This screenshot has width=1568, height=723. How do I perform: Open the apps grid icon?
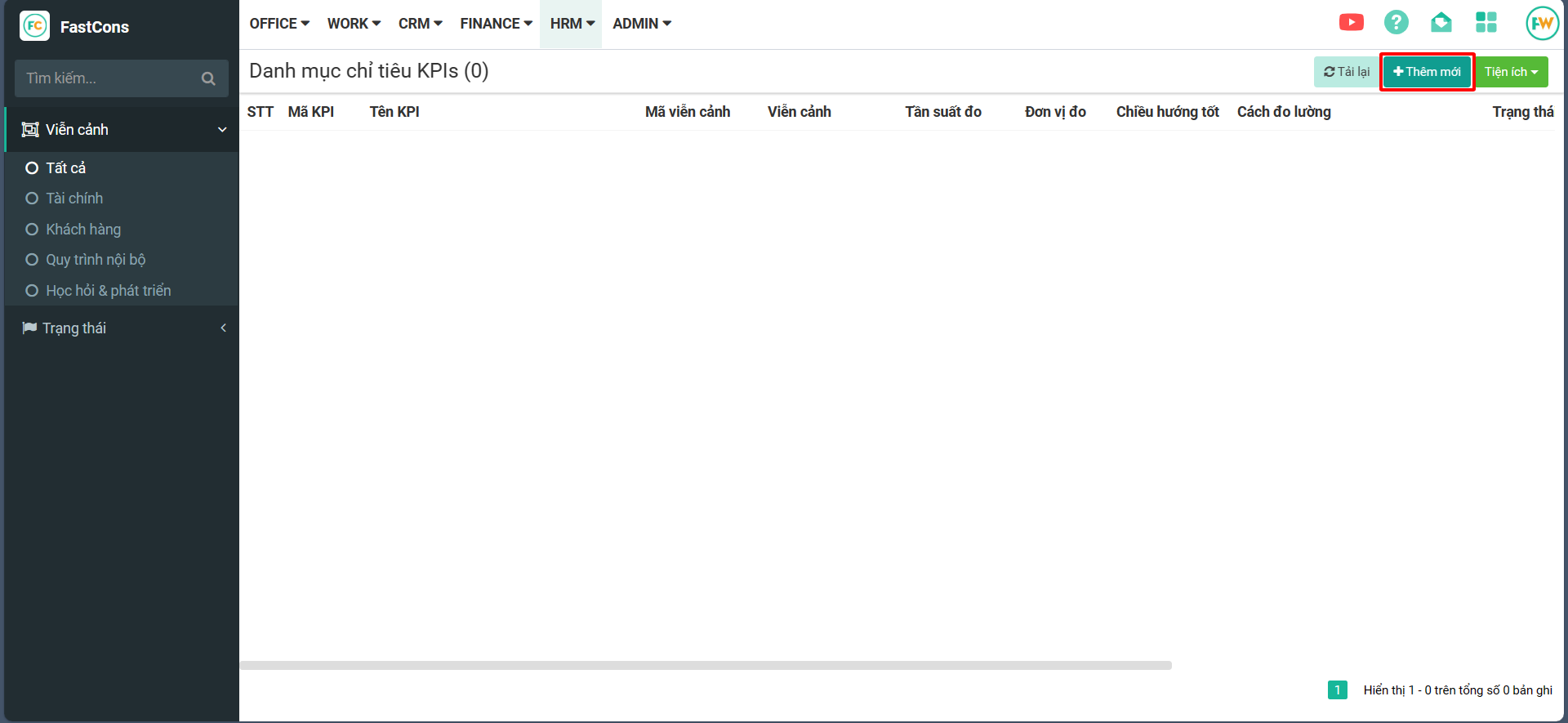(1486, 23)
